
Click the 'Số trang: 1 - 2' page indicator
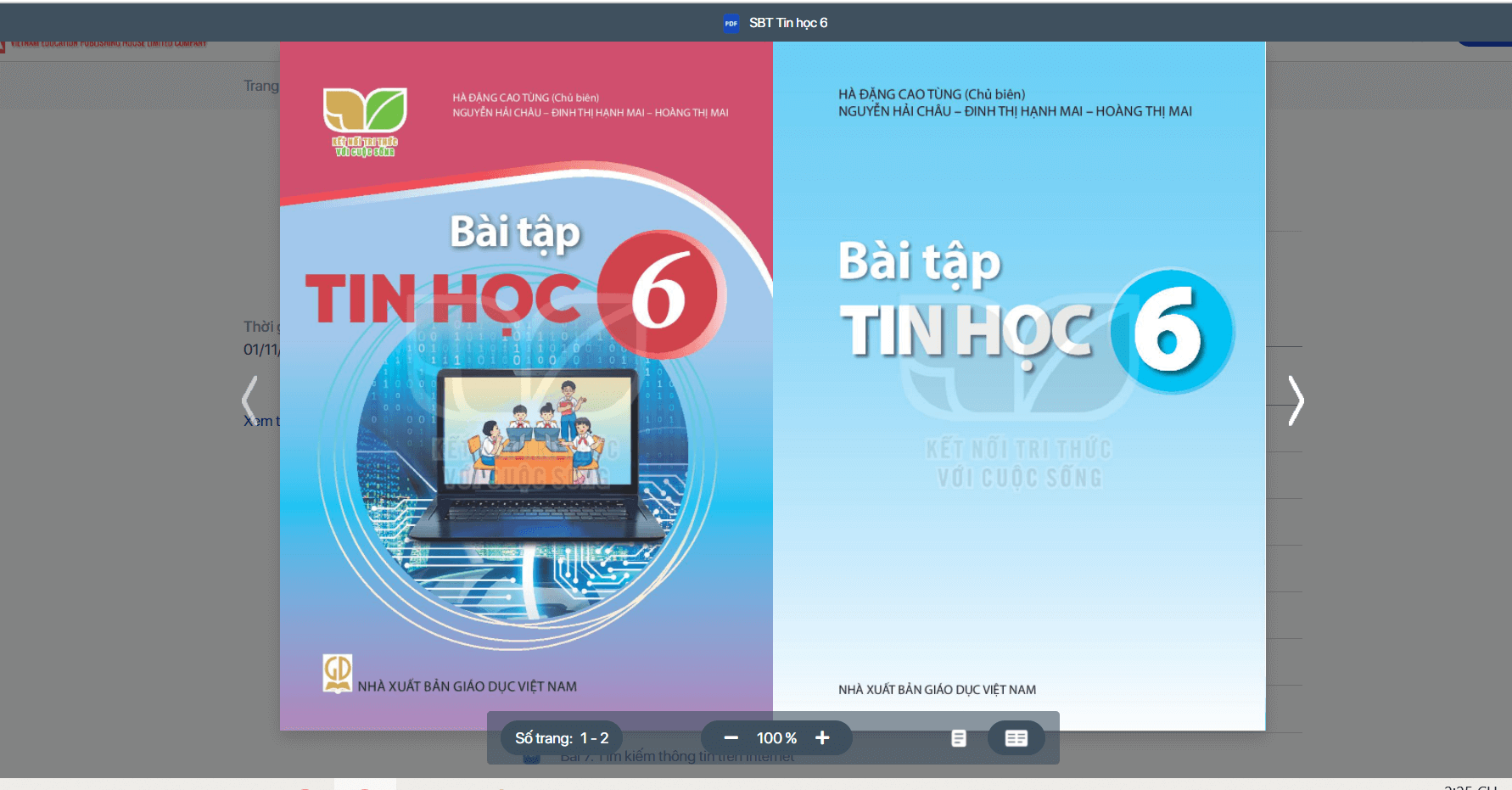562,738
